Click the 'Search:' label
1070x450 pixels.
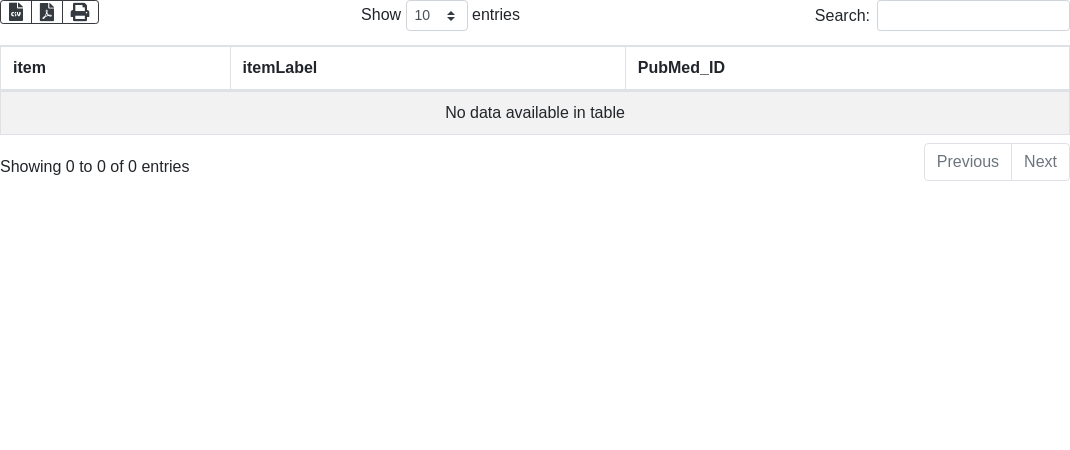point(842,16)
